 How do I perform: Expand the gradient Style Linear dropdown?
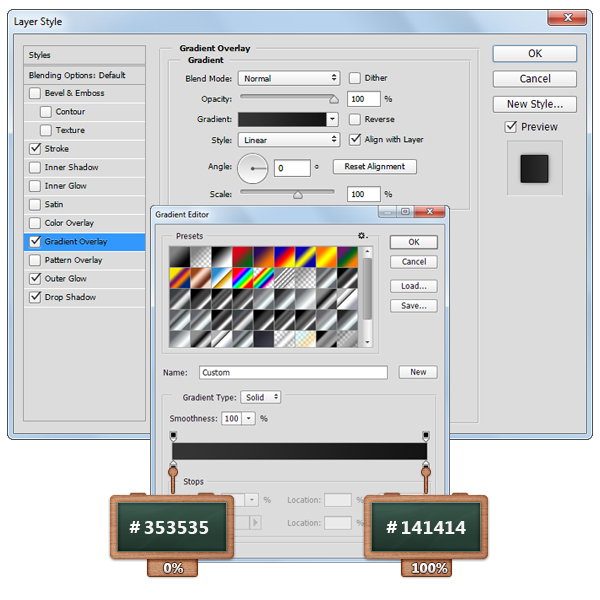[289, 140]
